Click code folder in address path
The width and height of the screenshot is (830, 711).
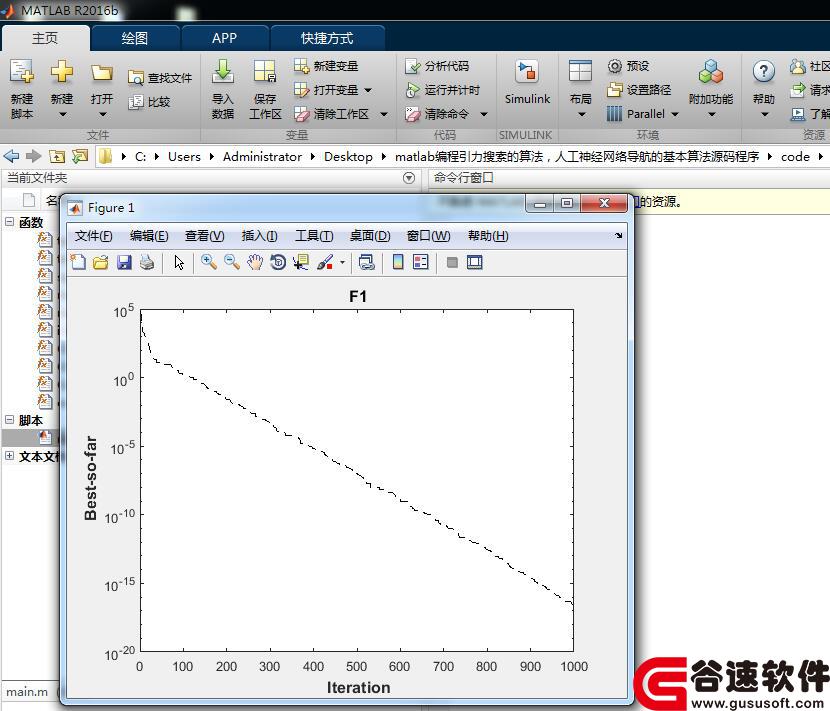point(795,157)
